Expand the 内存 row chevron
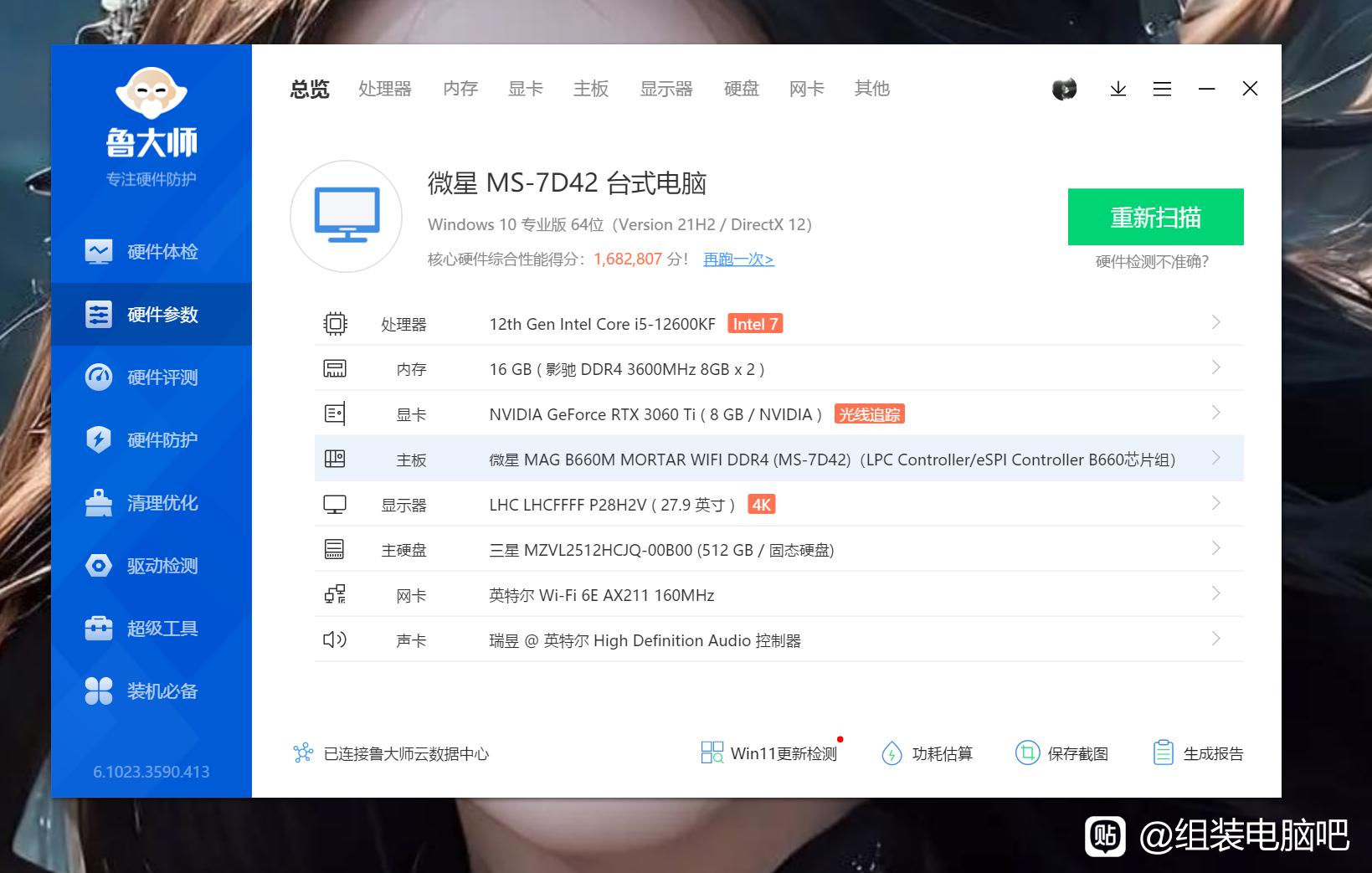Screen dimensions: 1372x873 [x=1216, y=367]
